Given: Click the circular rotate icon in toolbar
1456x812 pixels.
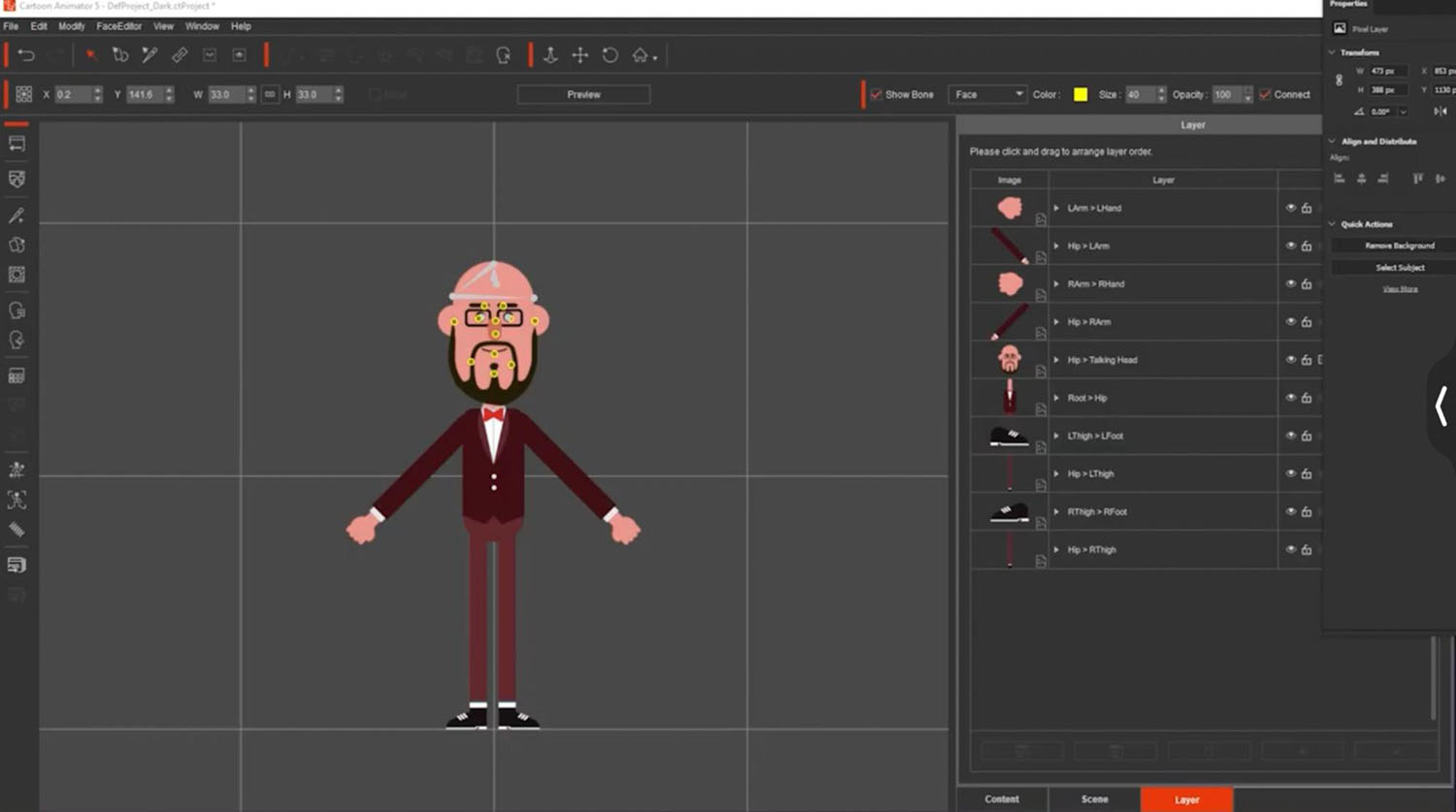Looking at the screenshot, I should coord(610,55).
